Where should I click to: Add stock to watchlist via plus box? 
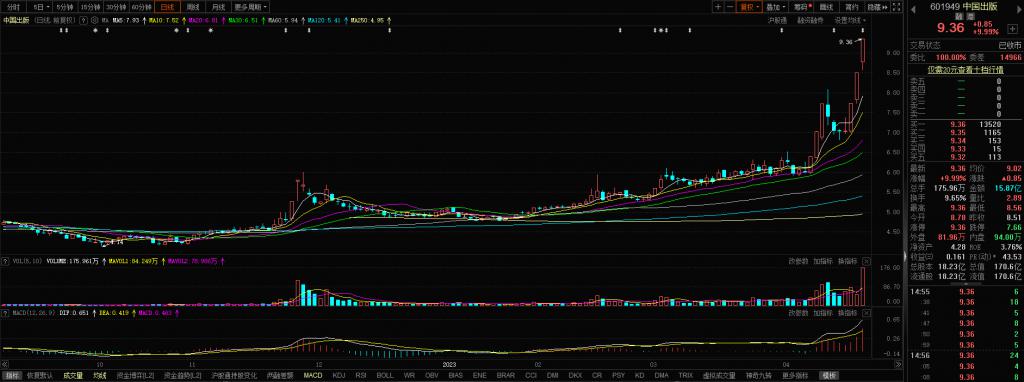[1013, 29]
